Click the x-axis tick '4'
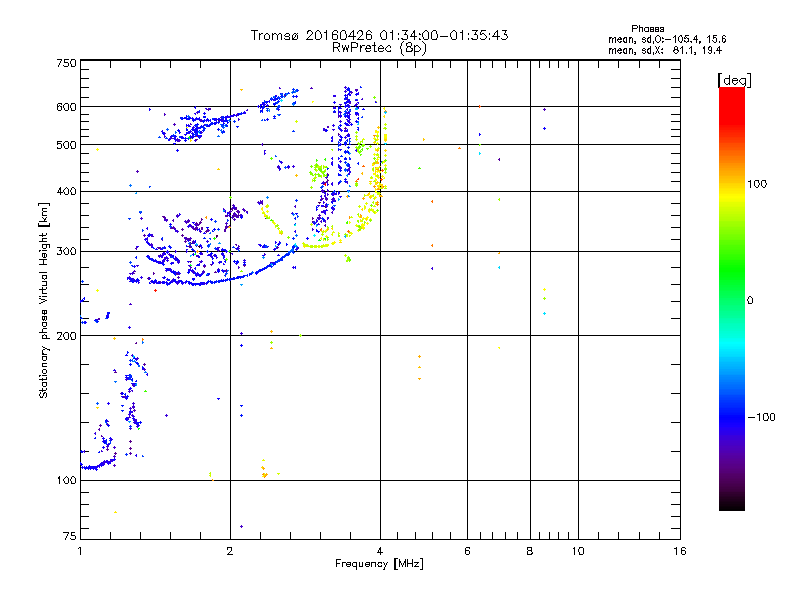Viewport: 800px width, 600px height. pyautogui.click(x=380, y=551)
